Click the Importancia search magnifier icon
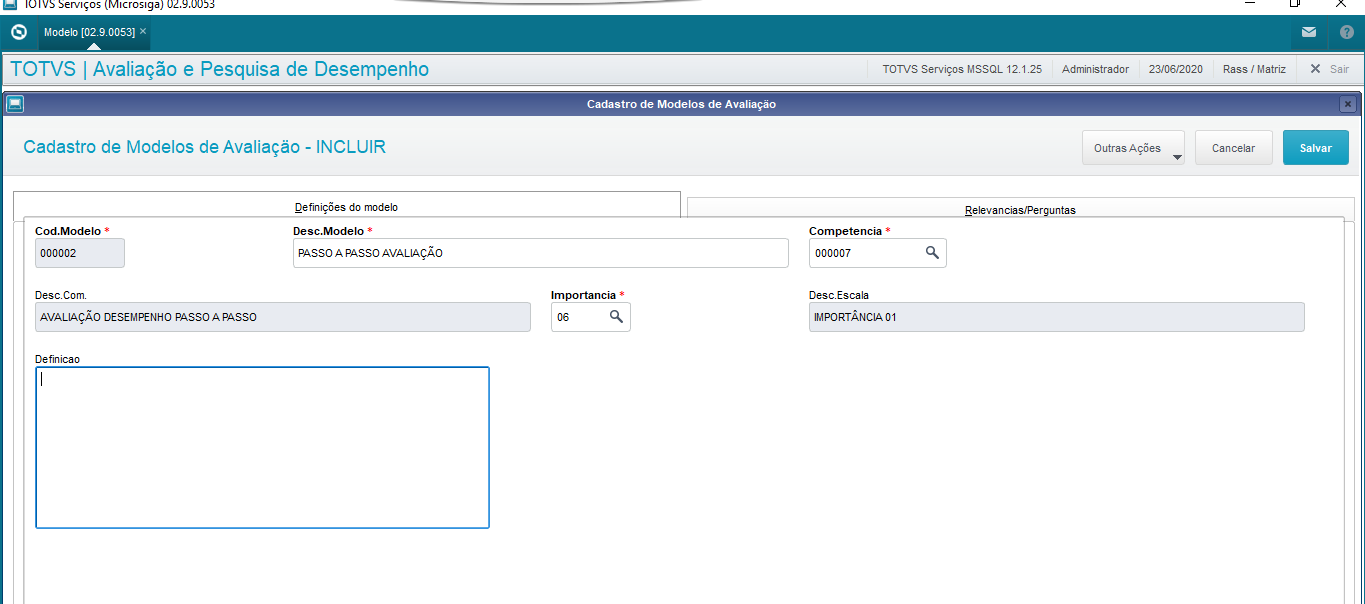Viewport: 1365px width, 604px height. 616,316
